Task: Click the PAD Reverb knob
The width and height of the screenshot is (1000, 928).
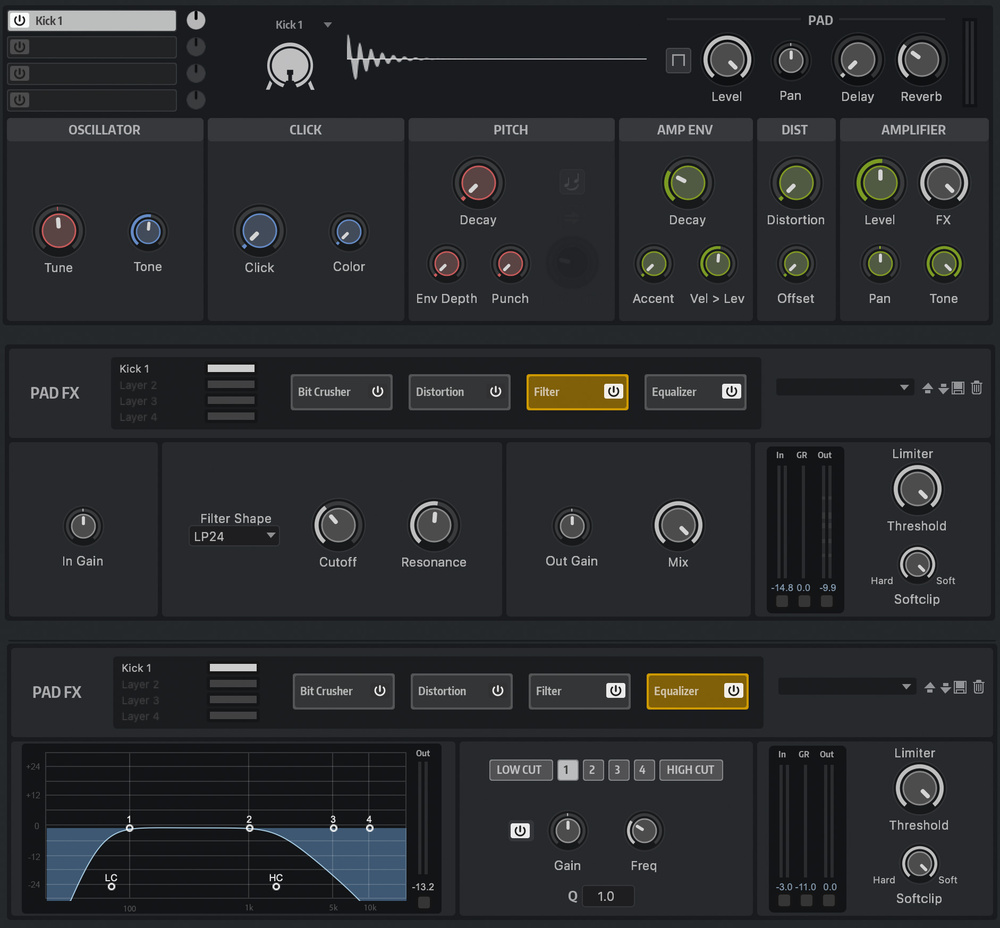Action: click(x=921, y=60)
